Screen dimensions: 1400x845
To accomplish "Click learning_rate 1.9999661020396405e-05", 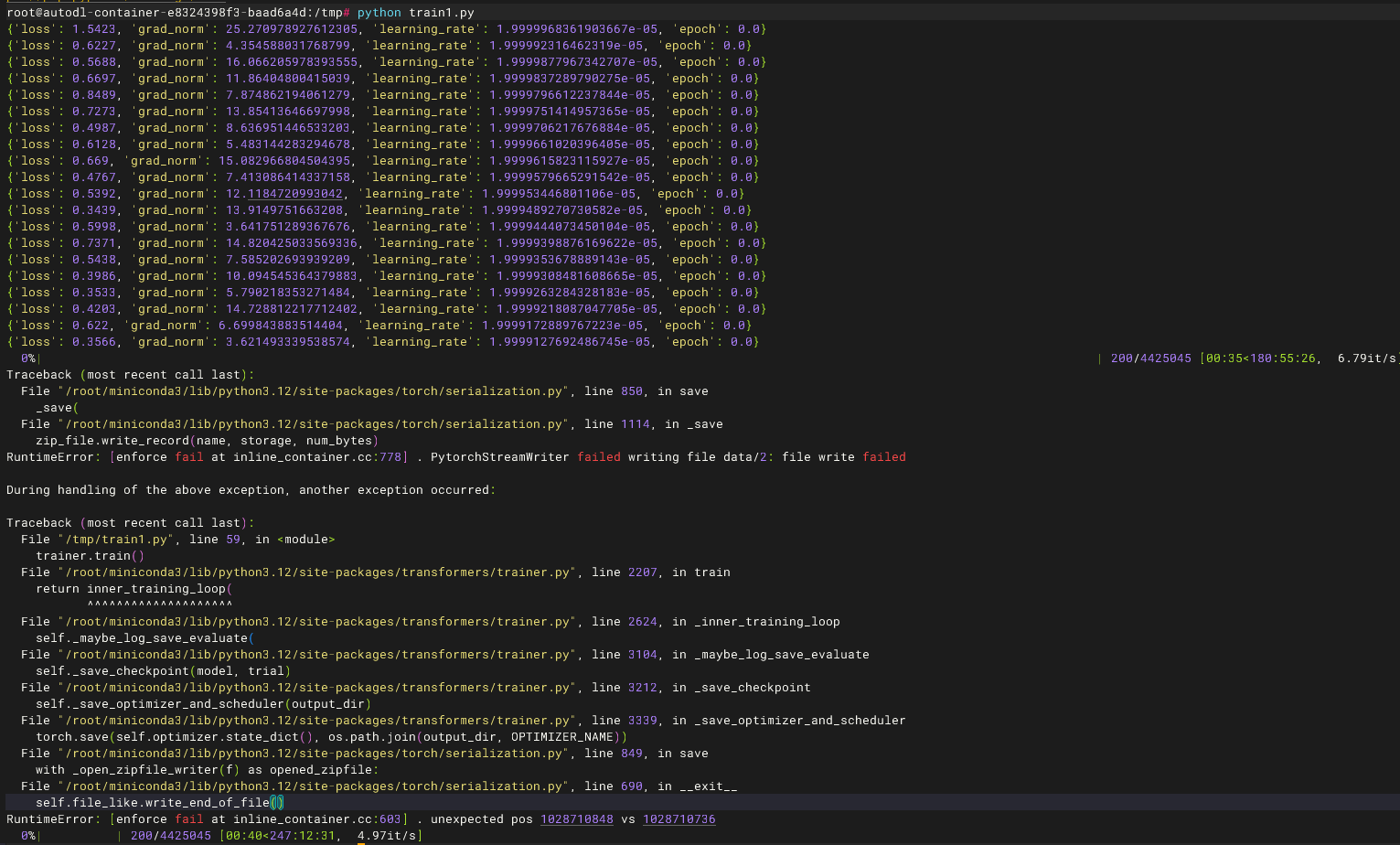I will [570, 144].
